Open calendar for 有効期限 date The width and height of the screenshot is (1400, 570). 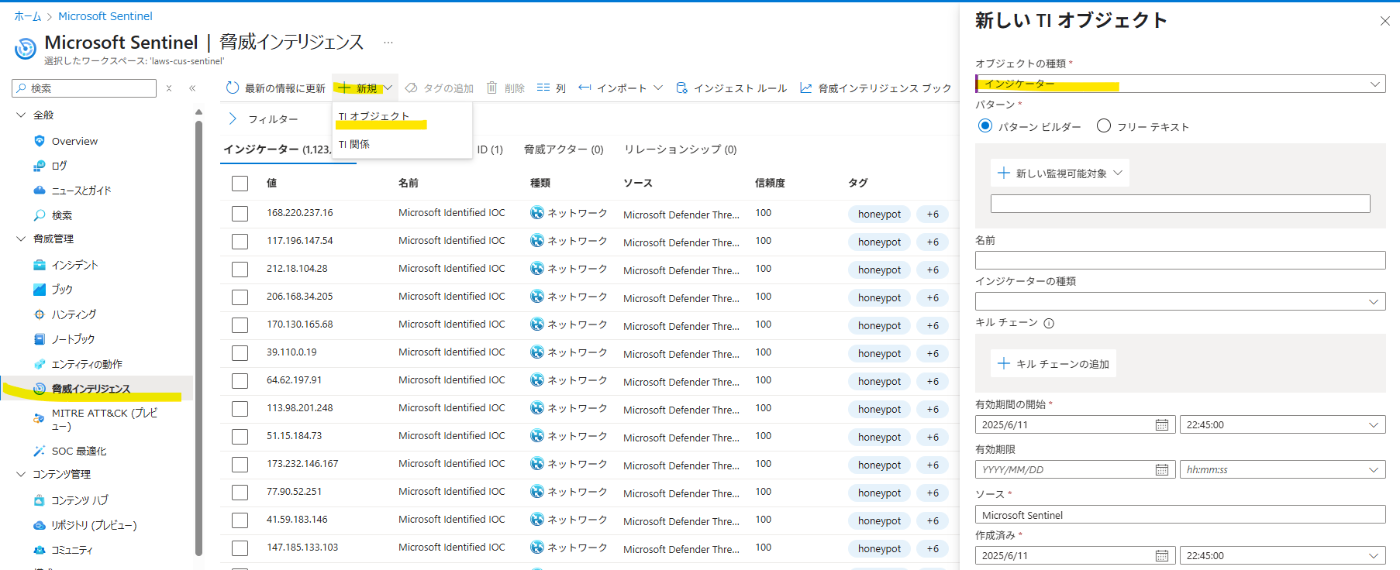[x=1162, y=469]
